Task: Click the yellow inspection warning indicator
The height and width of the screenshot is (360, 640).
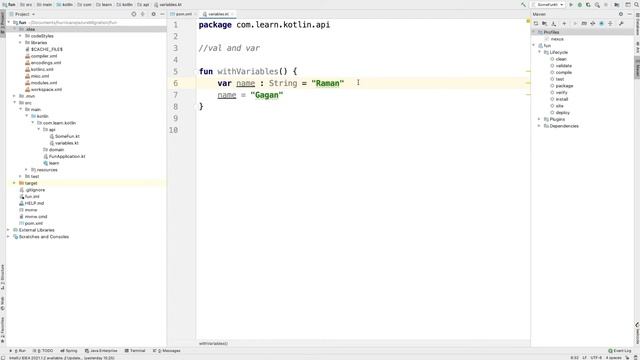Action: point(528,20)
